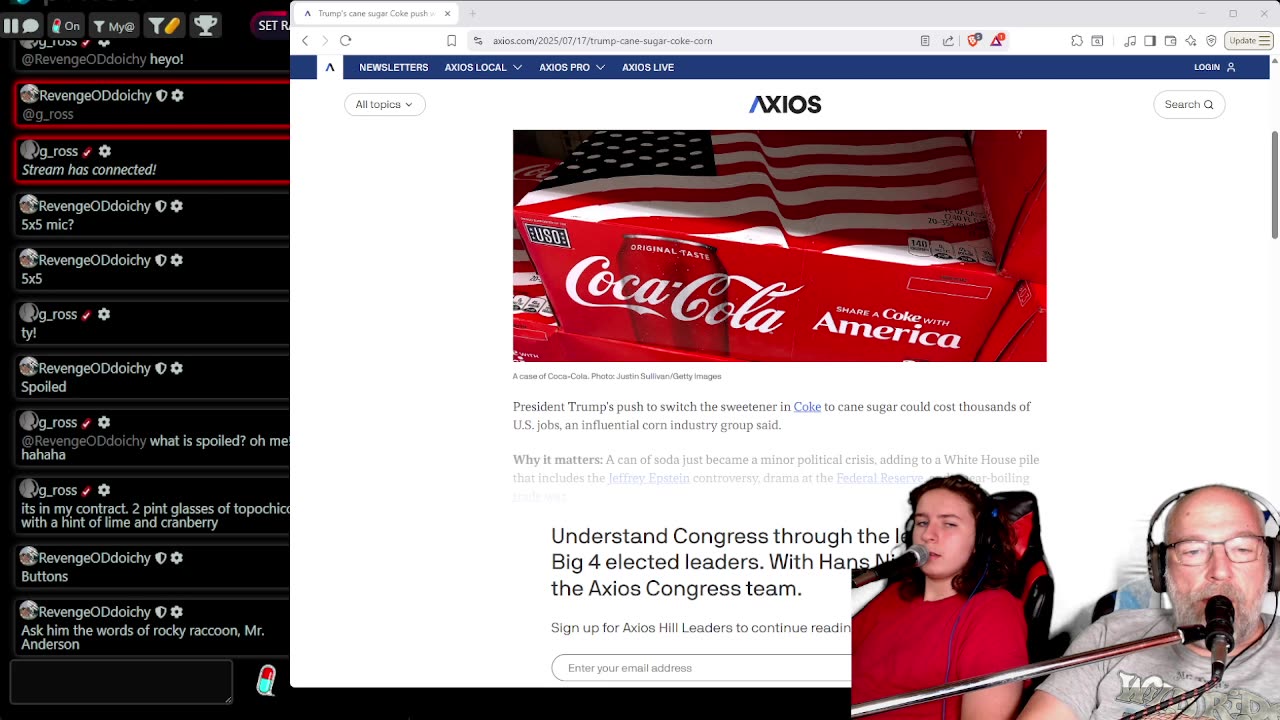The height and width of the screenshot is (720, 1280).
Task: Share this page icon
Action: pyautogui.click(x=948, y=41)
